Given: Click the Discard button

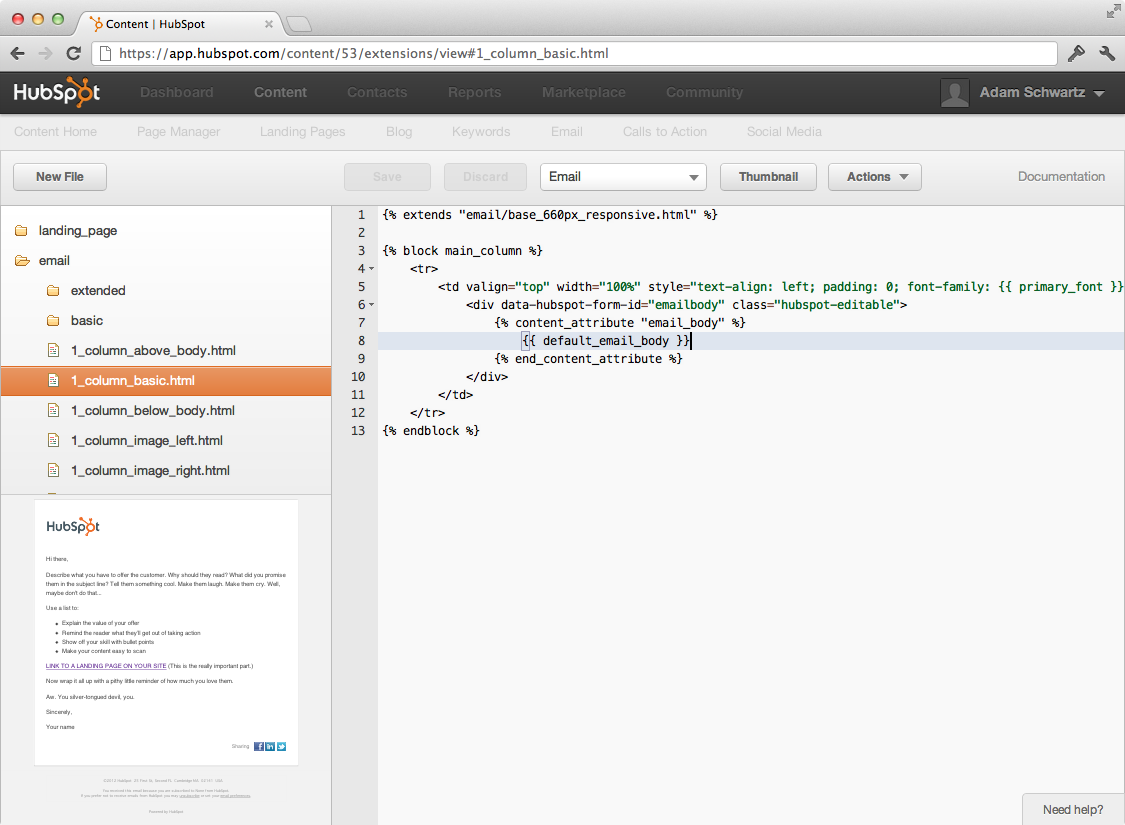Looking at the screenshot, I should (485, 177).
